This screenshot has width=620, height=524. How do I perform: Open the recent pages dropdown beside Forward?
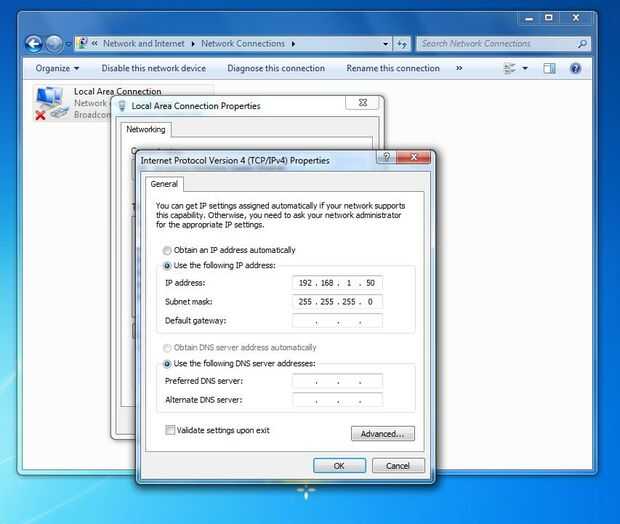(68, 44)
